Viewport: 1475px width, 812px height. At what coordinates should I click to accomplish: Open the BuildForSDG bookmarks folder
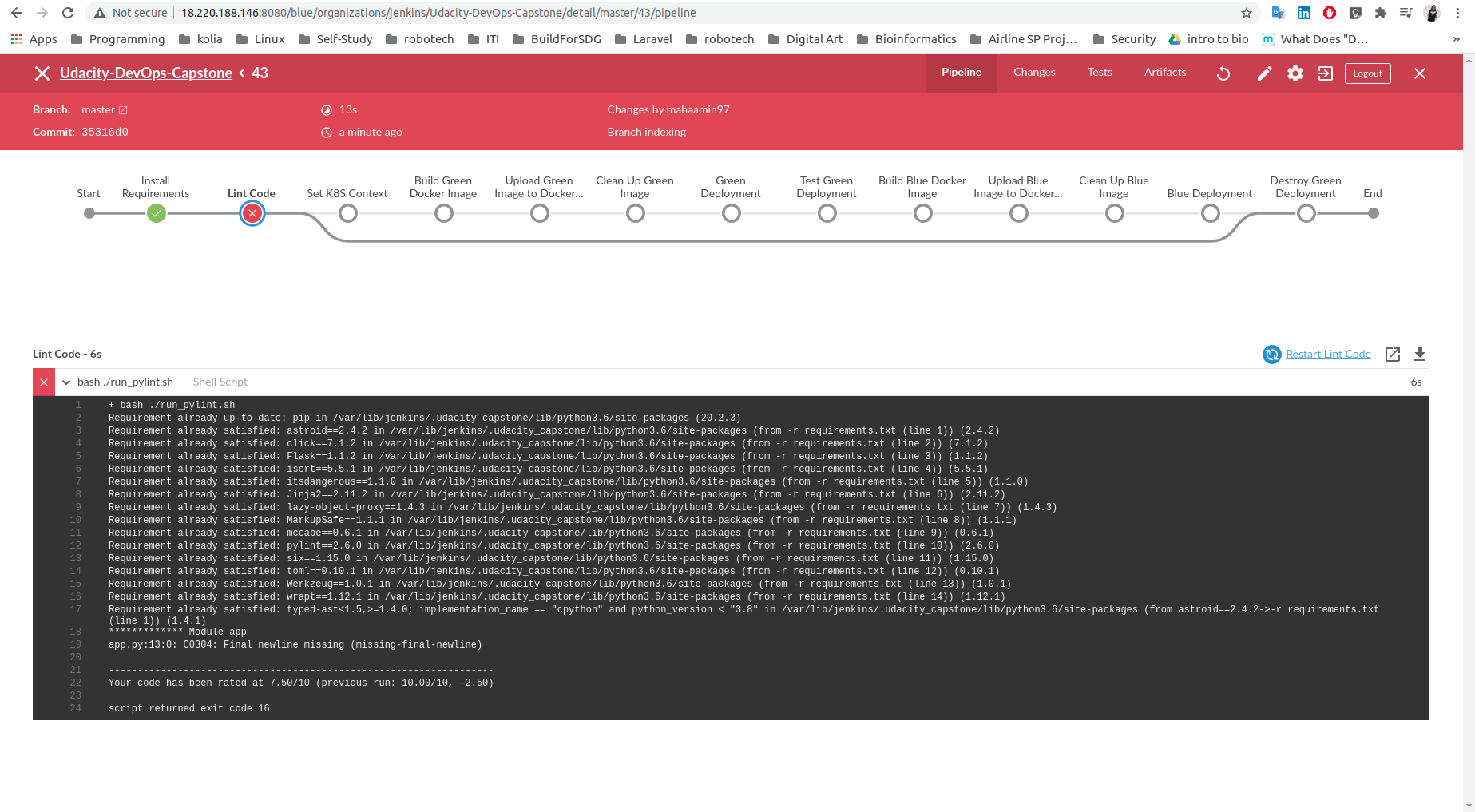coord(557,39)
